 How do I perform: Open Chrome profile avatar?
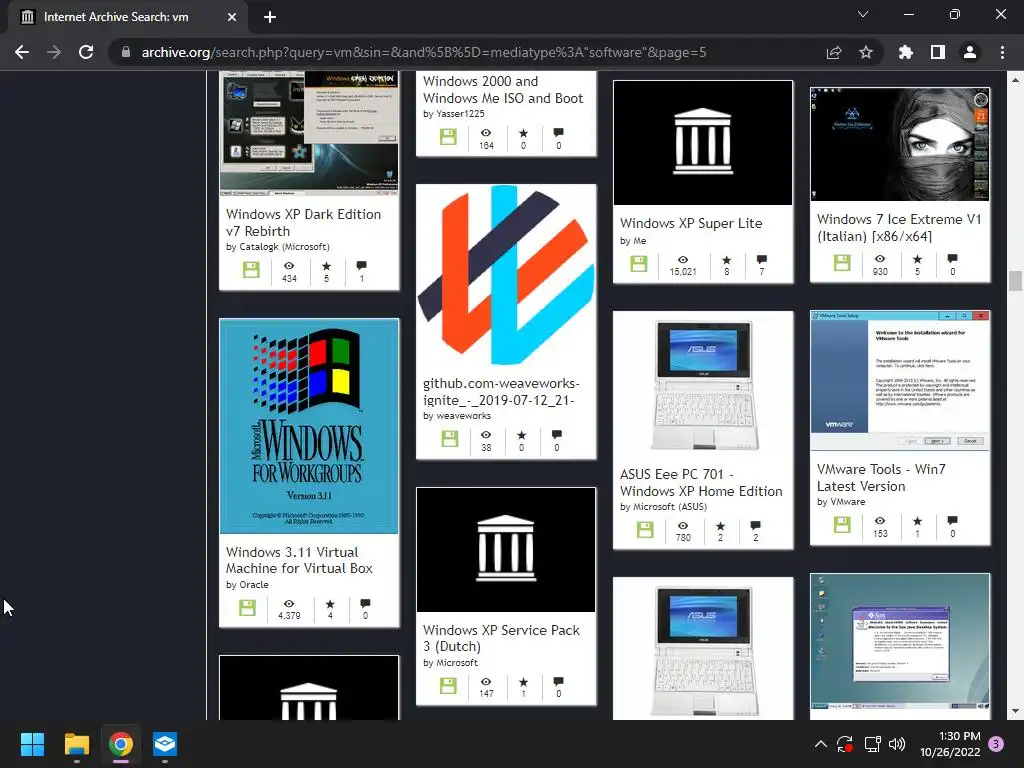pyautogui.click(x=970, y=52)
